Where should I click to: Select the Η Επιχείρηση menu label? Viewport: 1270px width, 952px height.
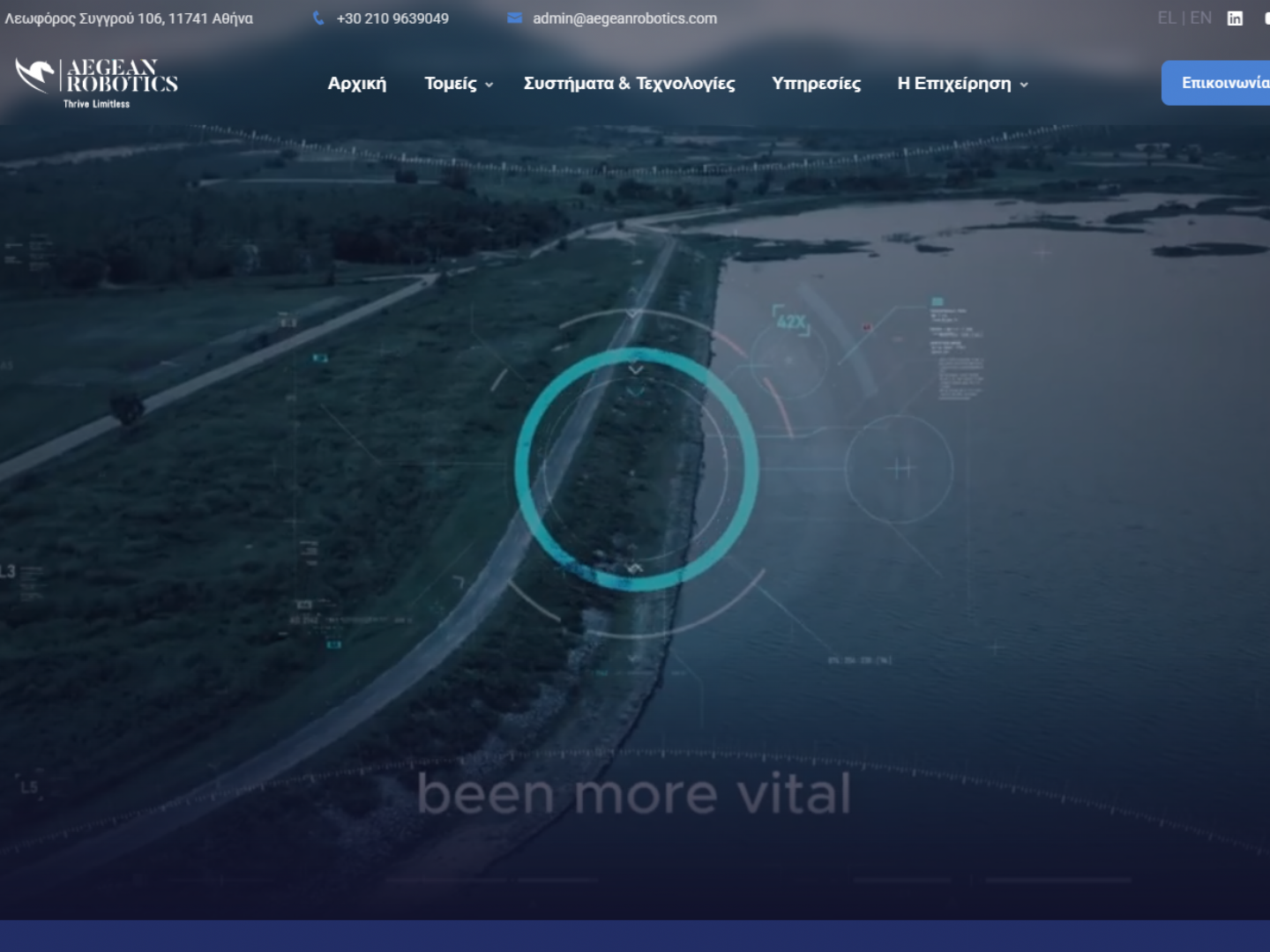tap(953, 84)
